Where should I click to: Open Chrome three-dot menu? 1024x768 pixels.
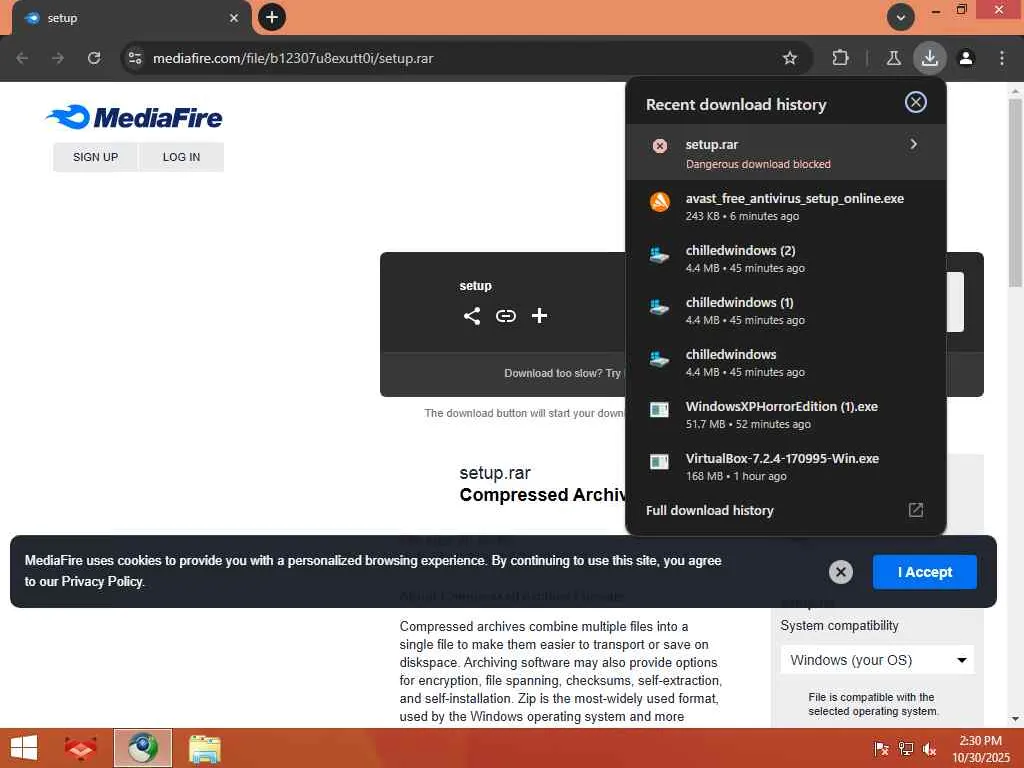tap(1002, 58)
